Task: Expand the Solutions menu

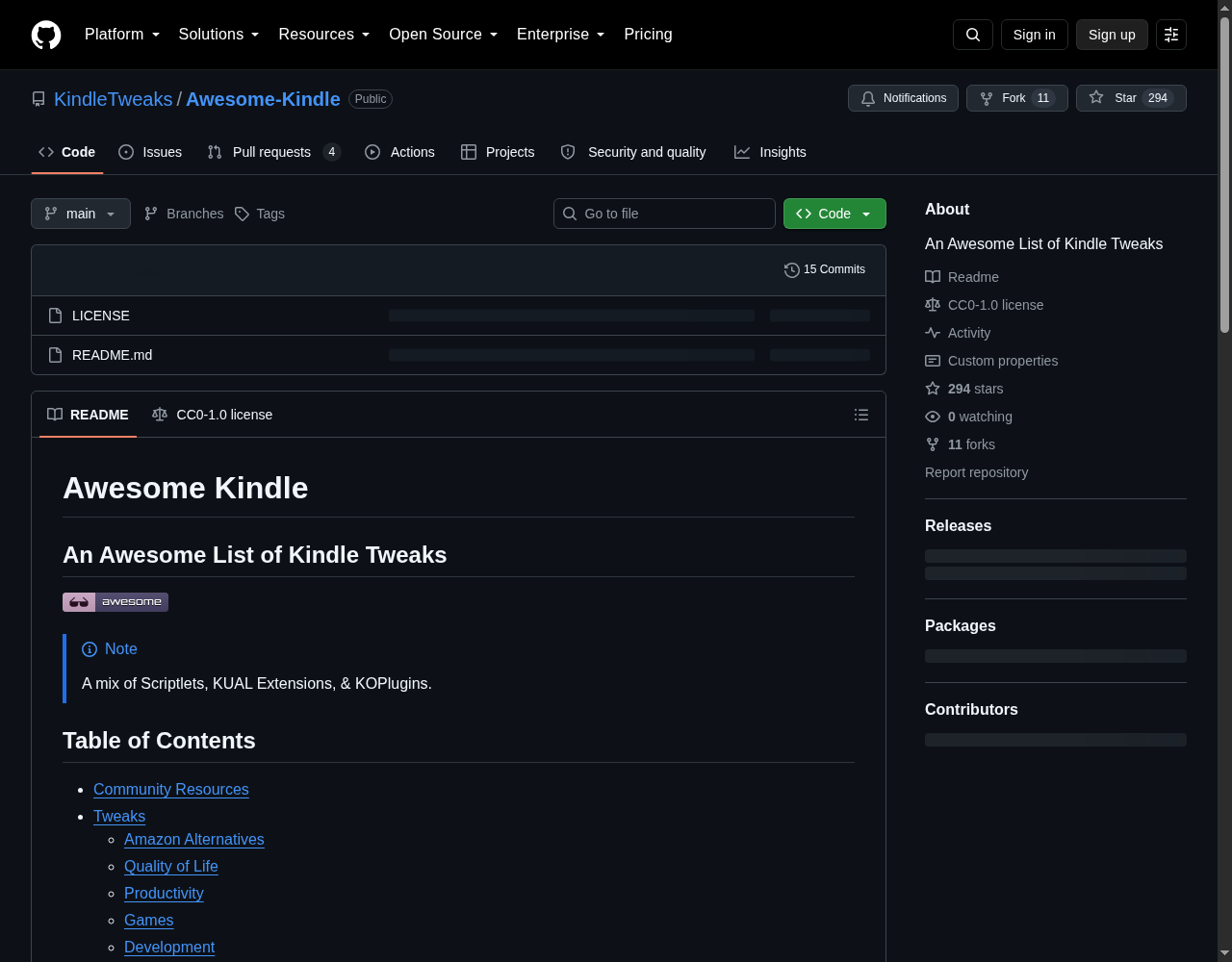Action: [x=219, y=35]
